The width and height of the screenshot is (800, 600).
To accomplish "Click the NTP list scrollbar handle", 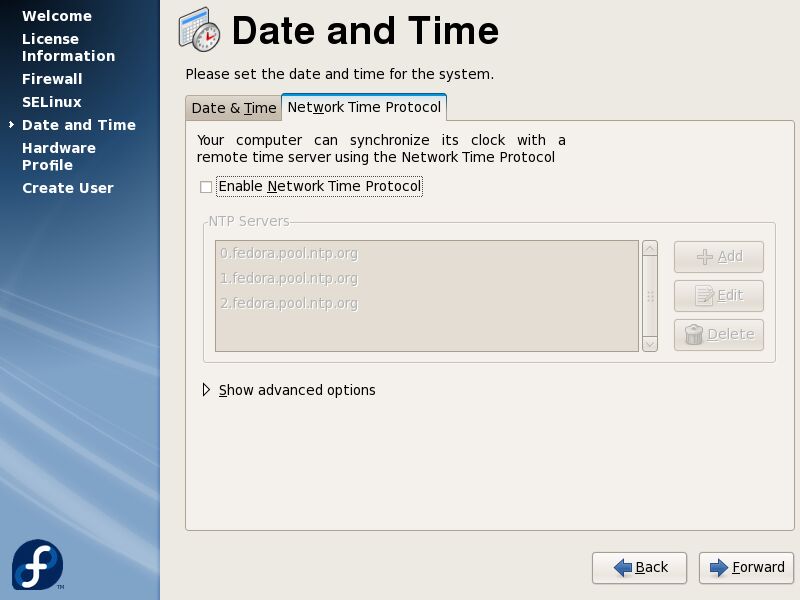I will (x=650, y=296).
